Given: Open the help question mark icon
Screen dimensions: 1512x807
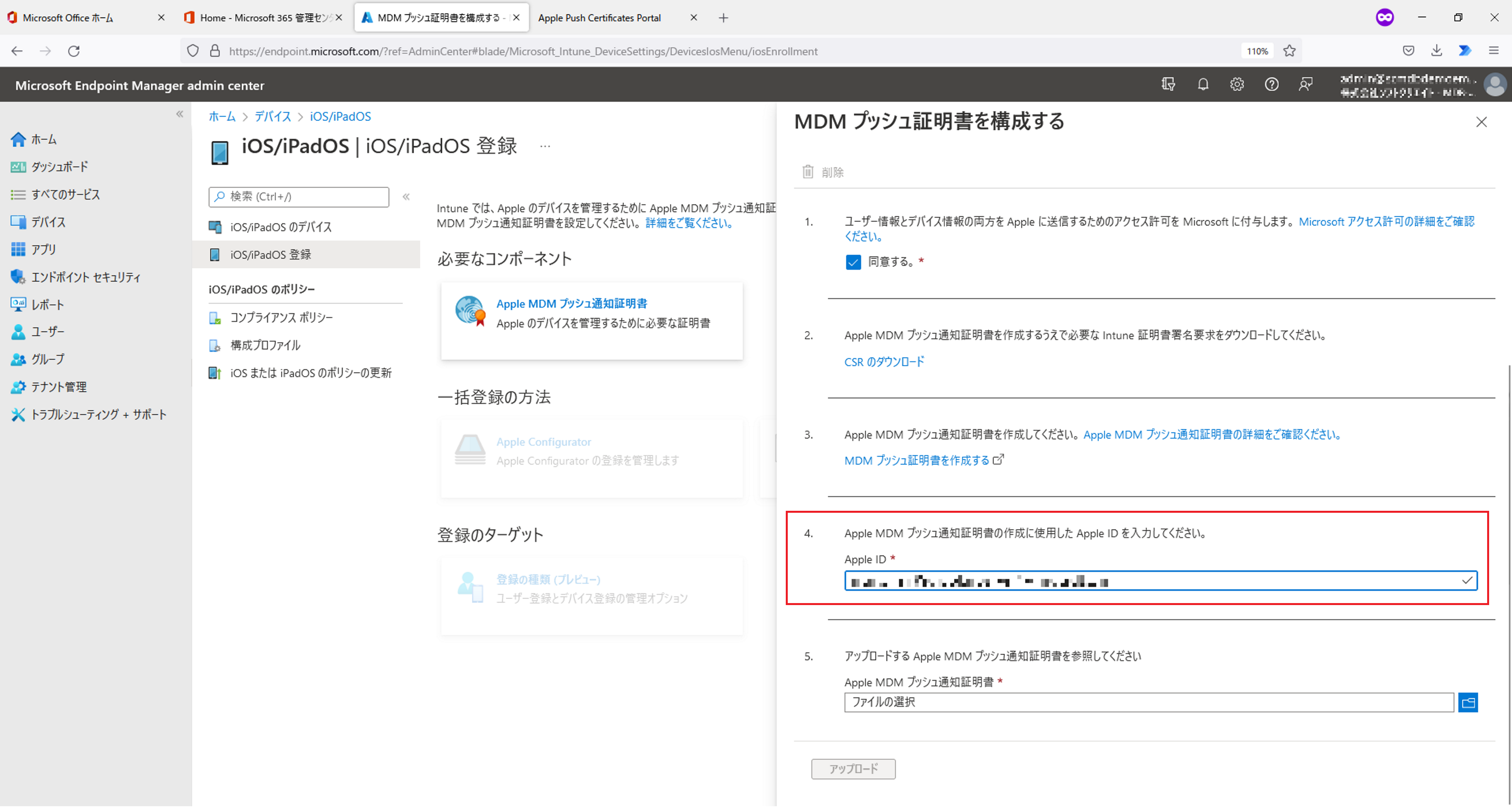Looking at the screenshot, I should [x=1271, y=84].
